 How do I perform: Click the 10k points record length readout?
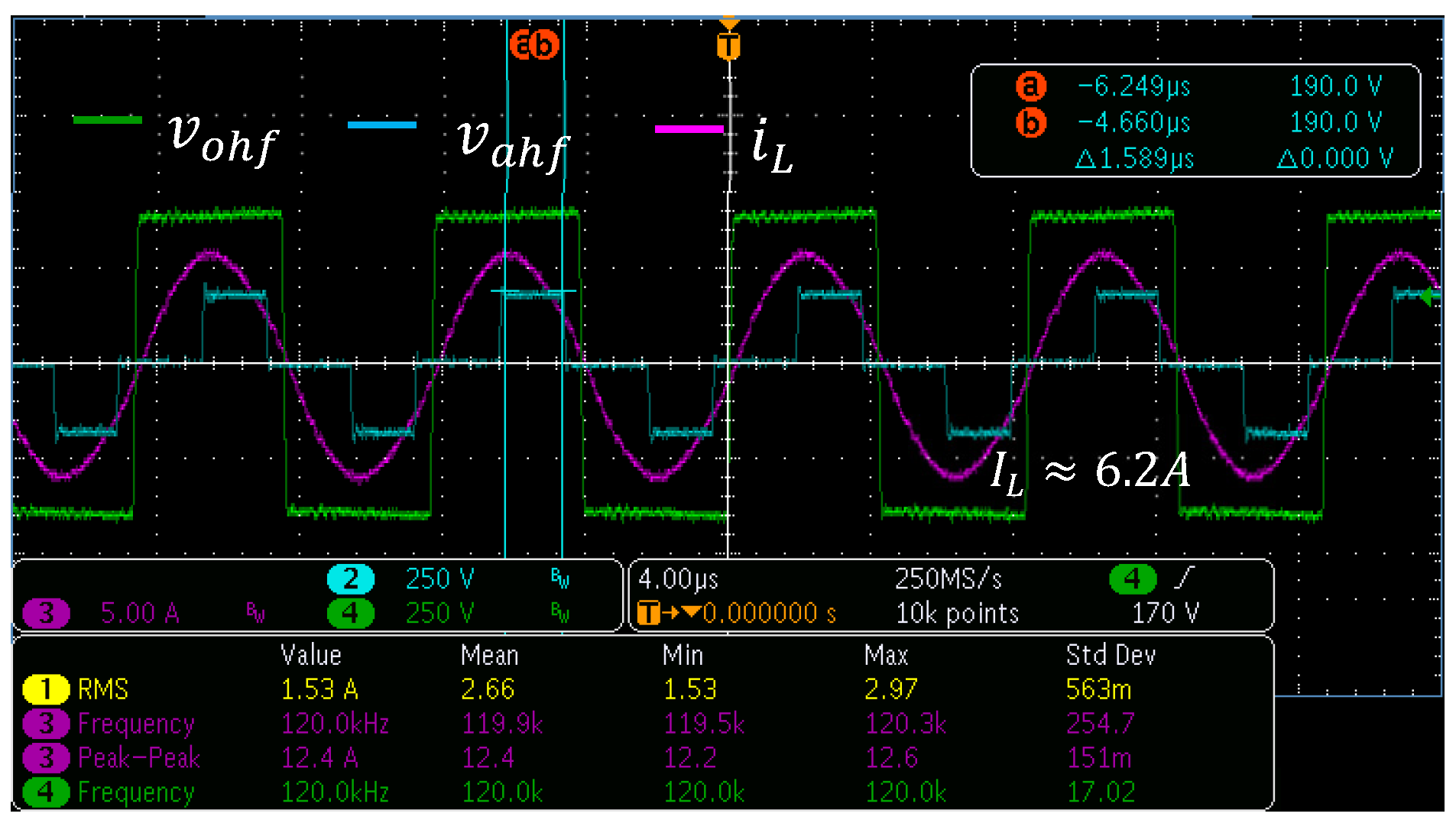(957, 613)
